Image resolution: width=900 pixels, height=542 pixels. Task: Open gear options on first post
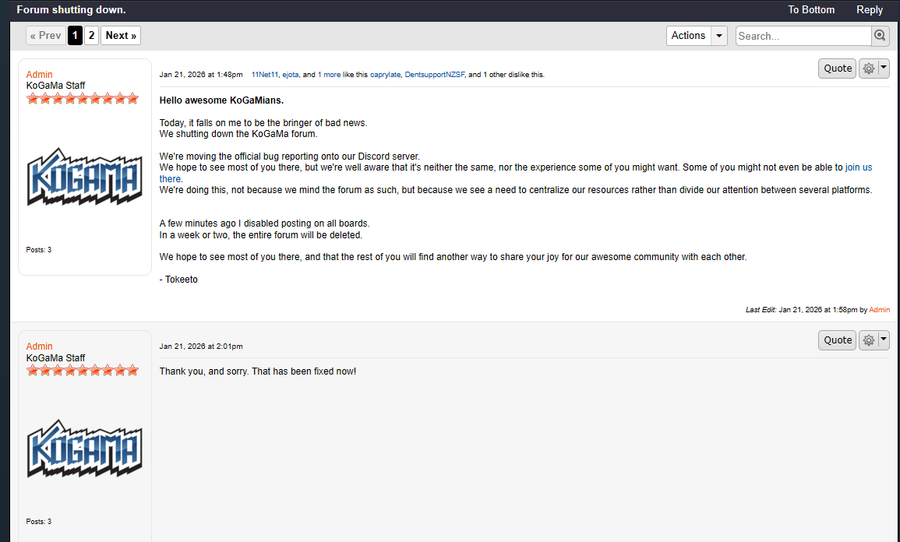click(868, 69)
